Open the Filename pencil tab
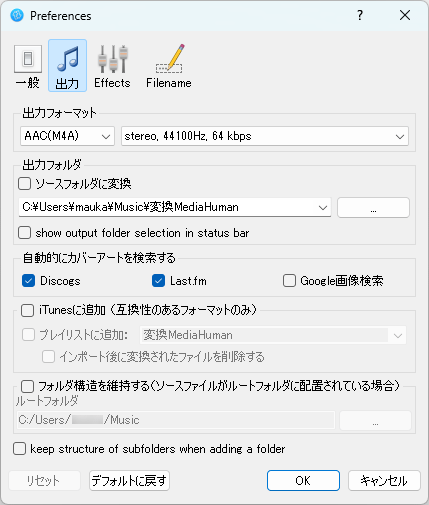 (x=169, y=67)
